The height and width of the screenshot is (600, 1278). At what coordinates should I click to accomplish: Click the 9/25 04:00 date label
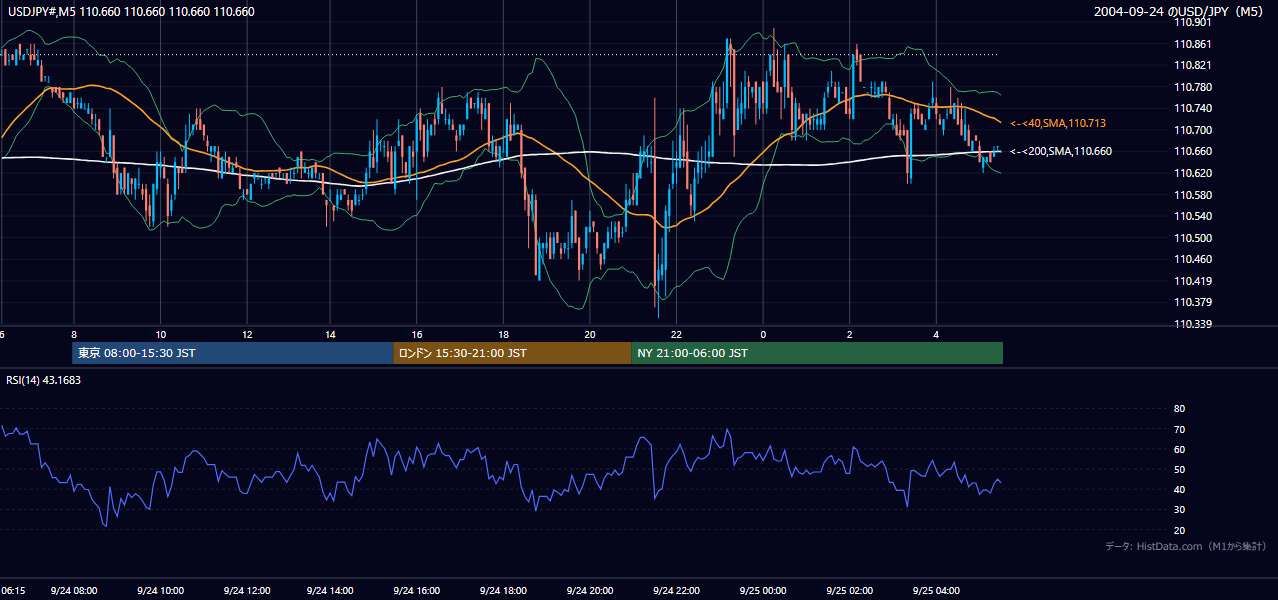click(936, 590)
